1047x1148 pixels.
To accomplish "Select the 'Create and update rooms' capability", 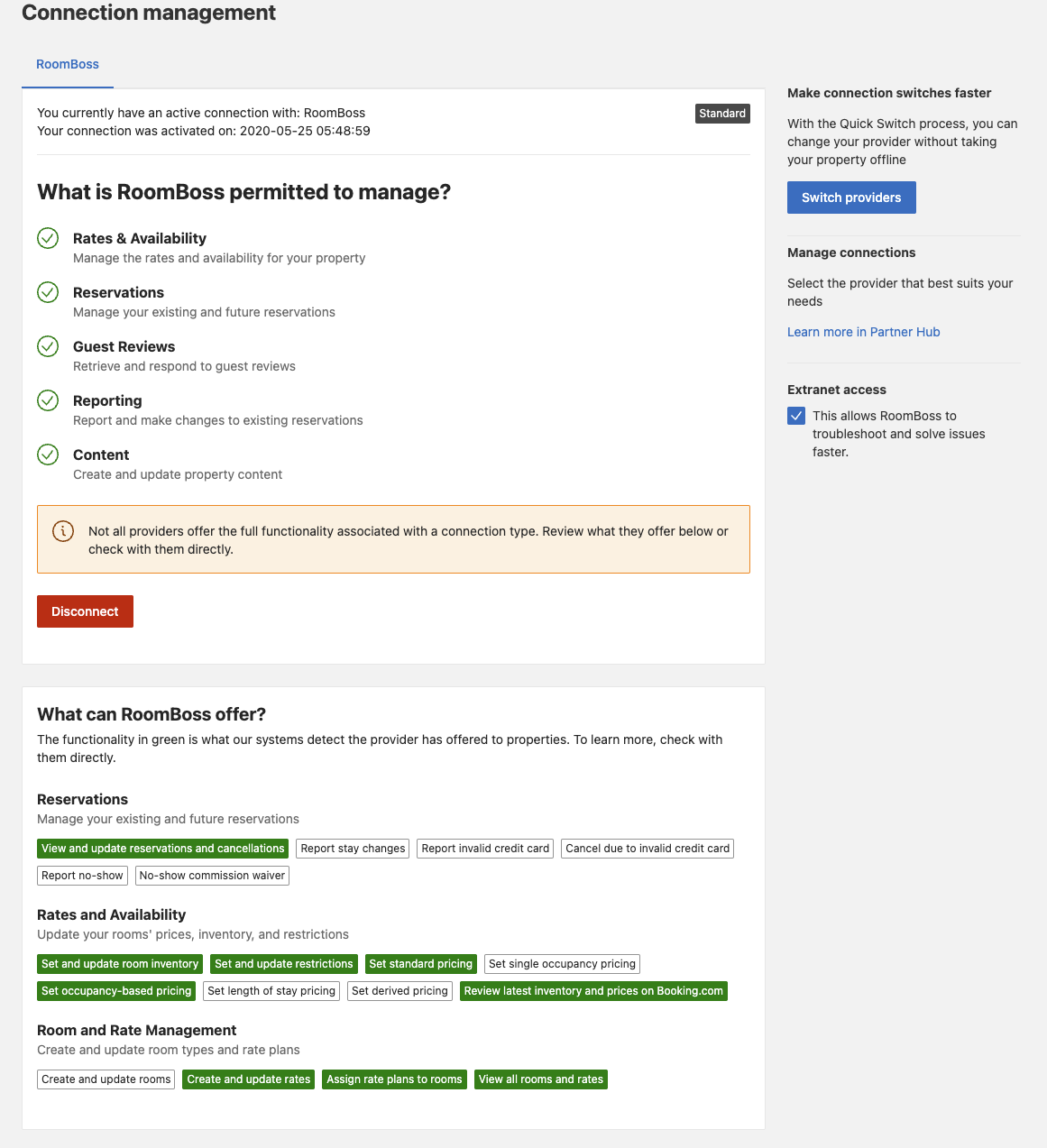I will (x=105, y=1079).
